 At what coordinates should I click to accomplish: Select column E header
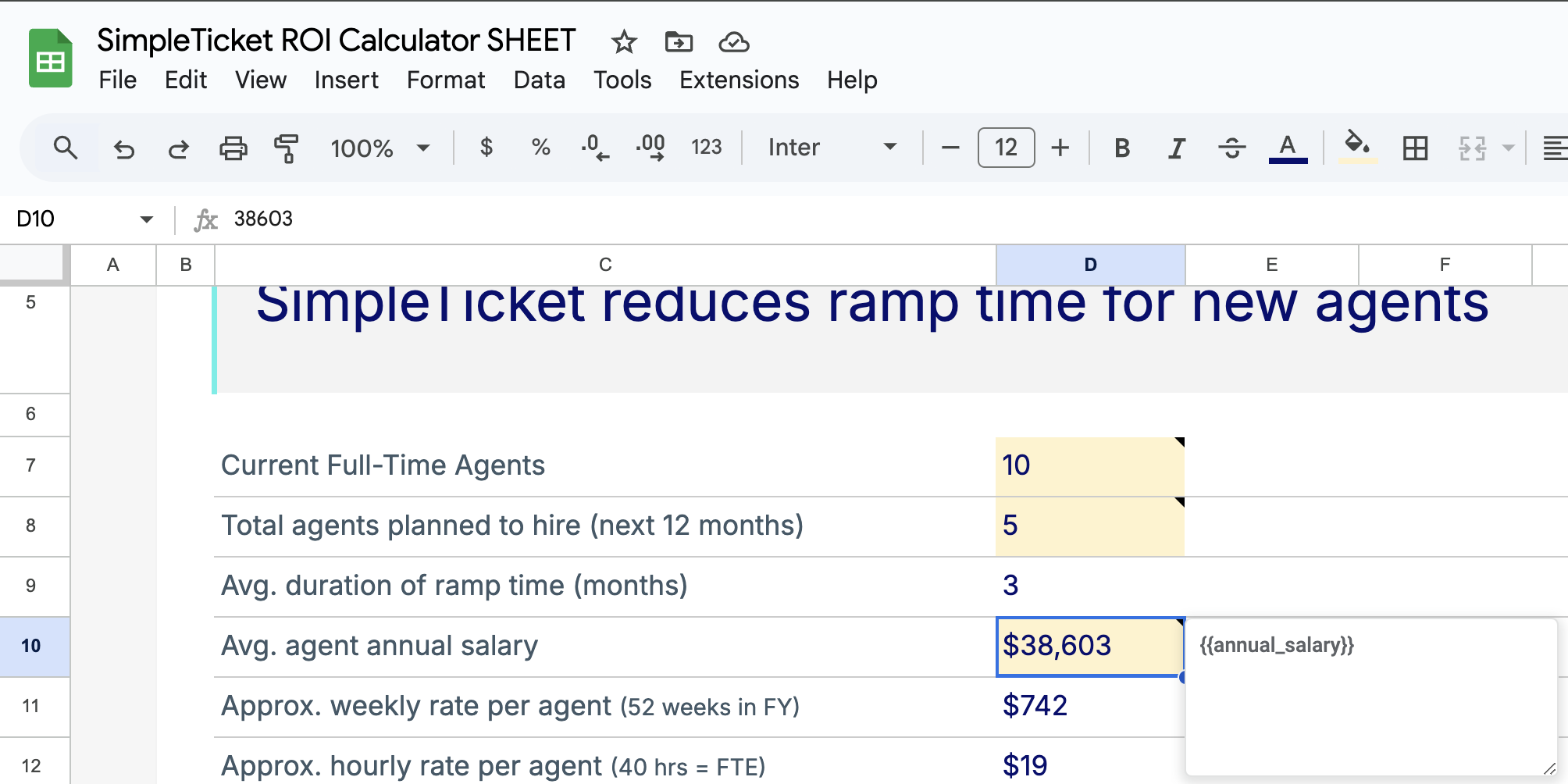pyautogui.click(x=1272, y=265)
